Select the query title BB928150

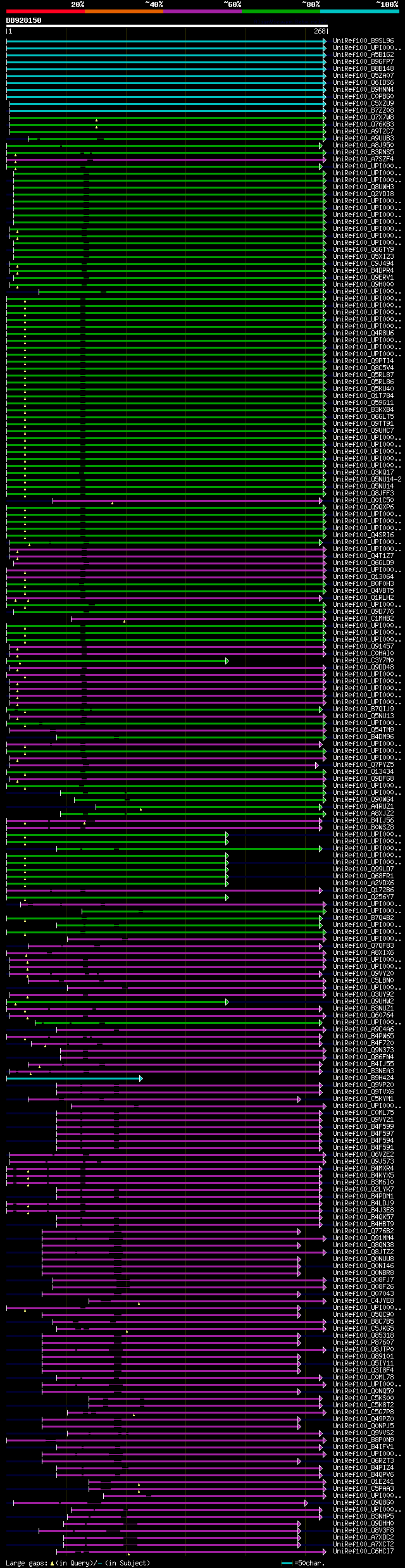pos(24,20)
